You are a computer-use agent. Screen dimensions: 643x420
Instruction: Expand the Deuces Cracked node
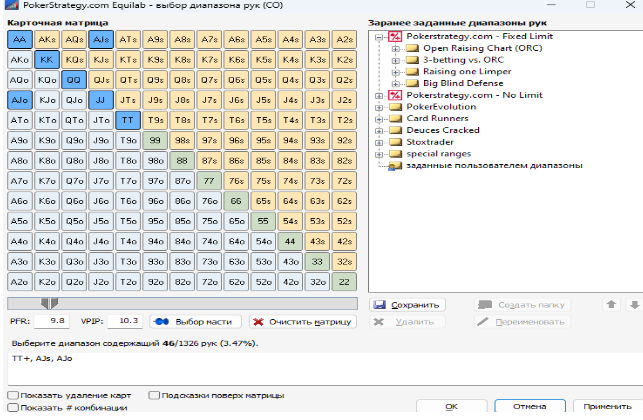[x=379, y=131]
